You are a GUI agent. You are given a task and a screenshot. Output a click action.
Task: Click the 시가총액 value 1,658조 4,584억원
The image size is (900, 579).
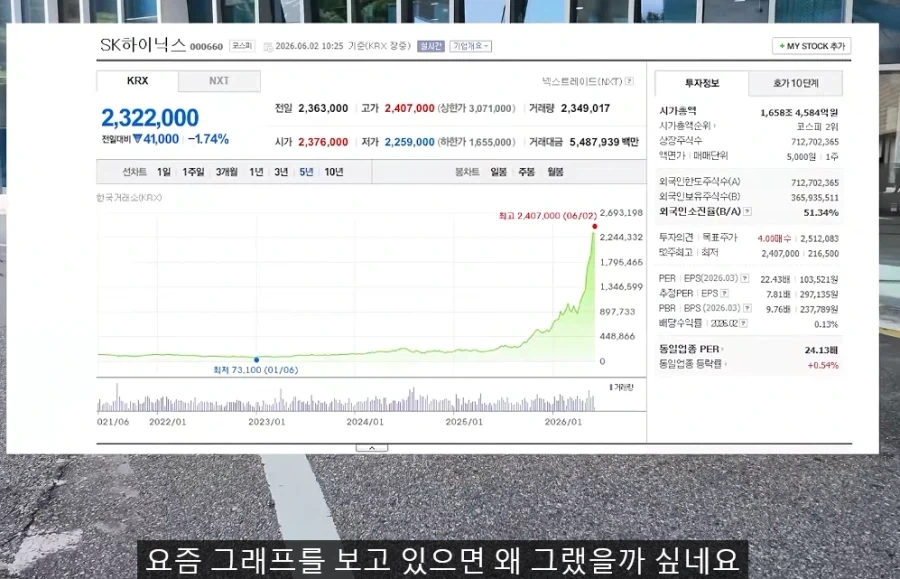click(799, 112)
